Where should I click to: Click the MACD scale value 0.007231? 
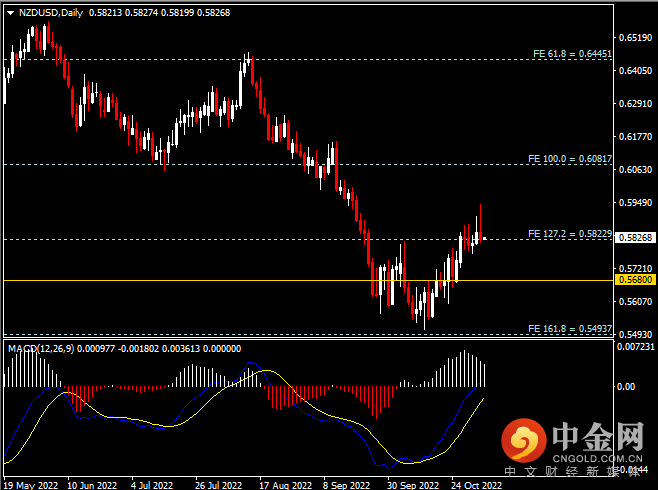[x=635, y=347]
